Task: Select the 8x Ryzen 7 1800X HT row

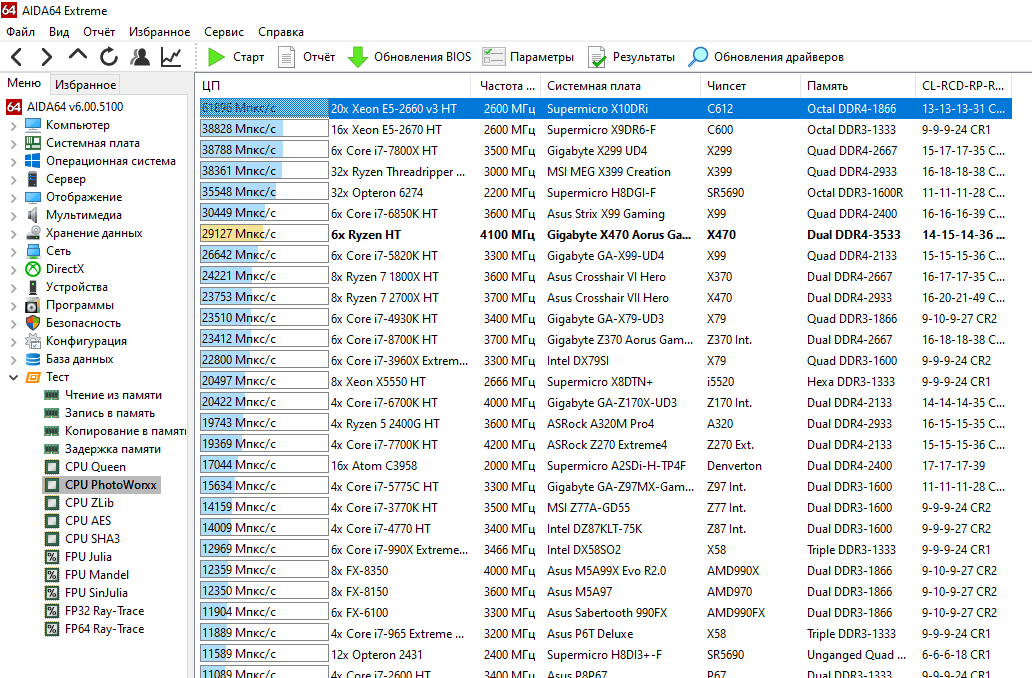Action: click(x=606, y=276)
